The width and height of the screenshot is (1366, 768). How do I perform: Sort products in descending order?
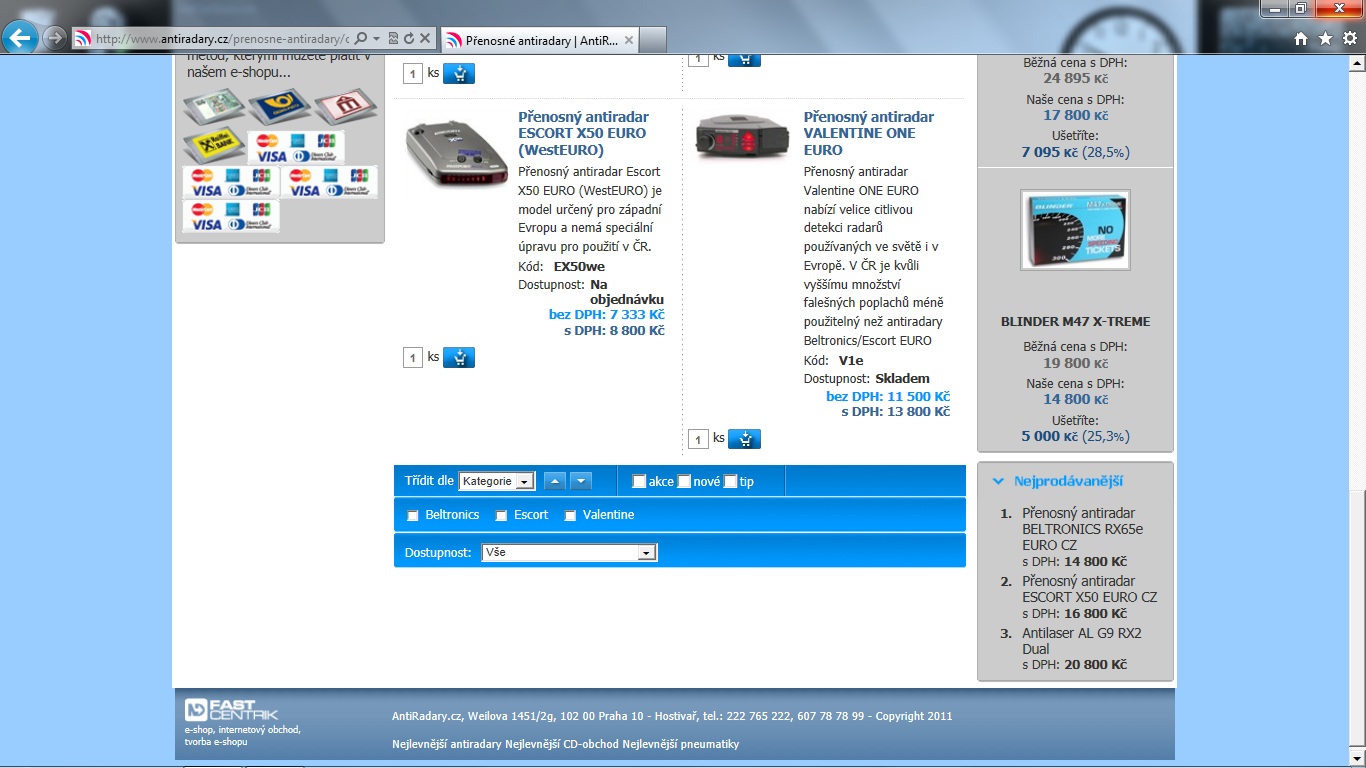click(581, 481)
